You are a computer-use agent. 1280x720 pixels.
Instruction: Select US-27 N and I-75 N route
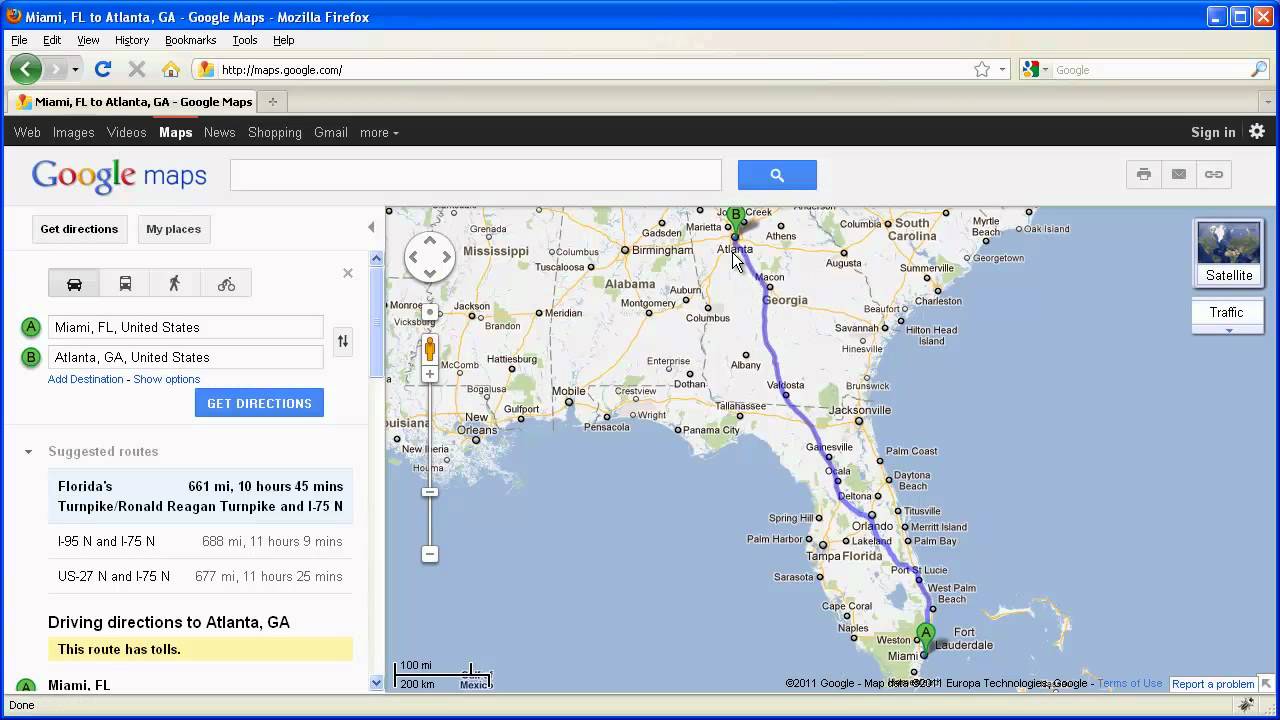[200, 576]
